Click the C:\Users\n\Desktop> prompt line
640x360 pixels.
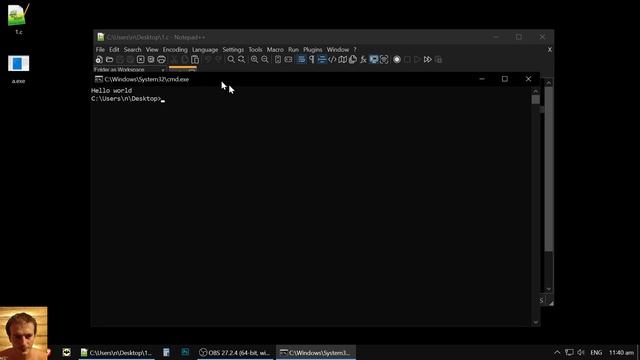126,99
